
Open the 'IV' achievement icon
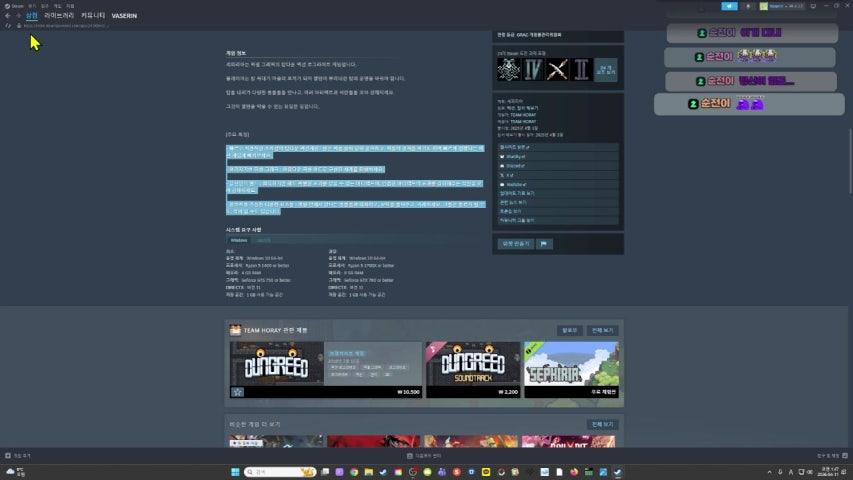(533, 70)
